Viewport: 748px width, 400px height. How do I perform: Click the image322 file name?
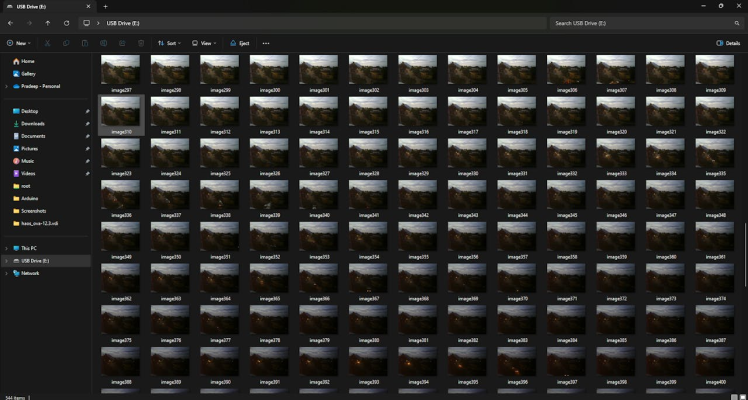tap(716, 132)
